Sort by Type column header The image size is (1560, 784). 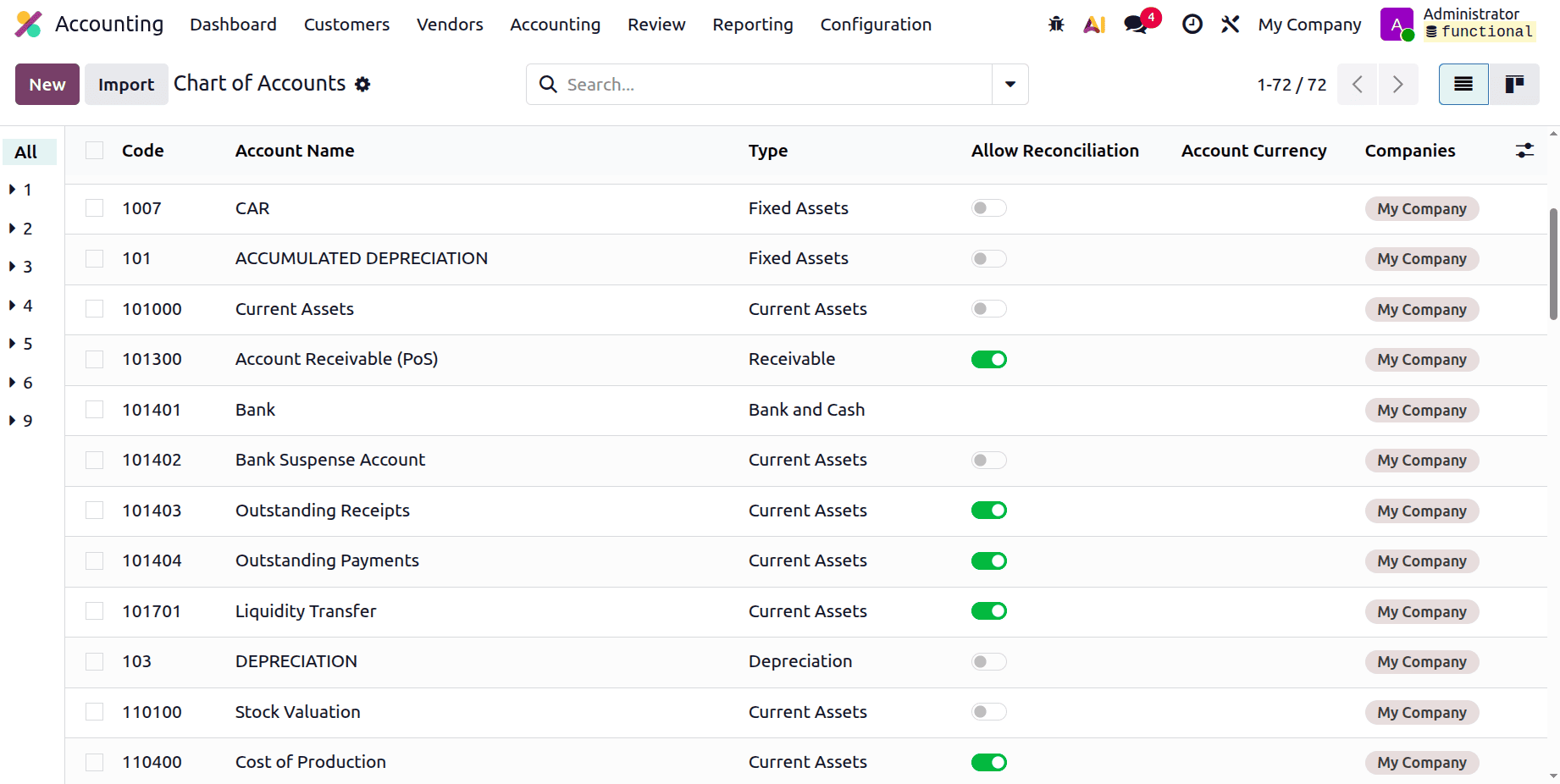768,151
